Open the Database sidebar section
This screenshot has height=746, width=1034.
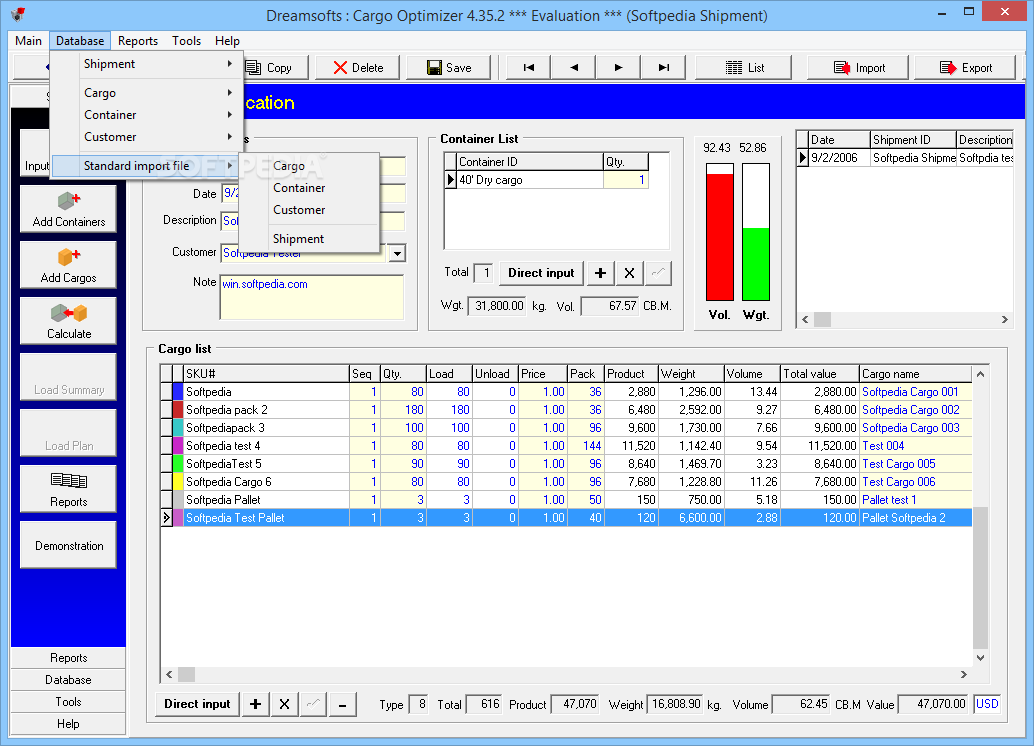click(x=69, y=680)
